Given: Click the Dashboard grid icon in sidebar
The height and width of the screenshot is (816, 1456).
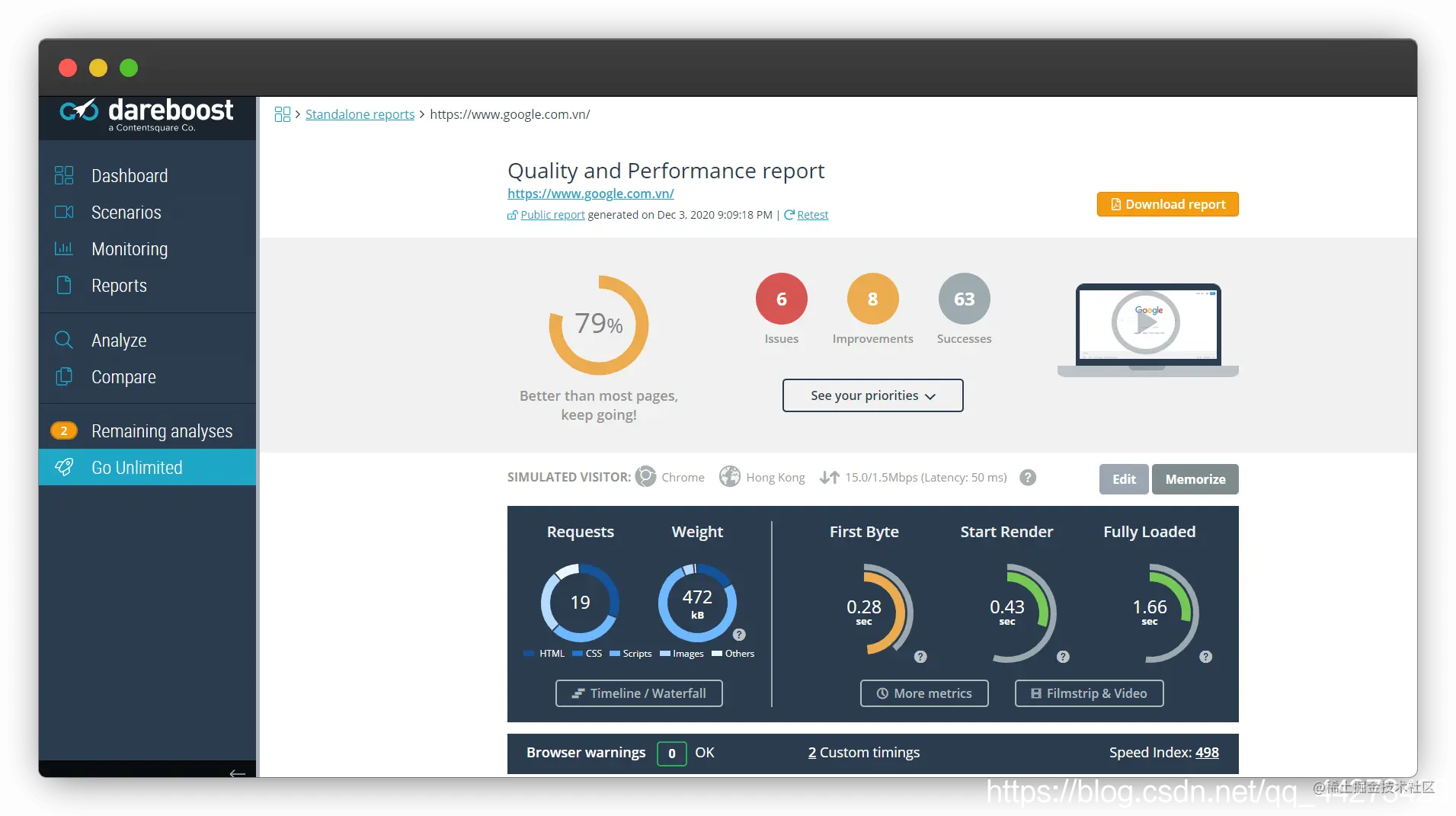Looking at the screenshot, I should [64, 175].
